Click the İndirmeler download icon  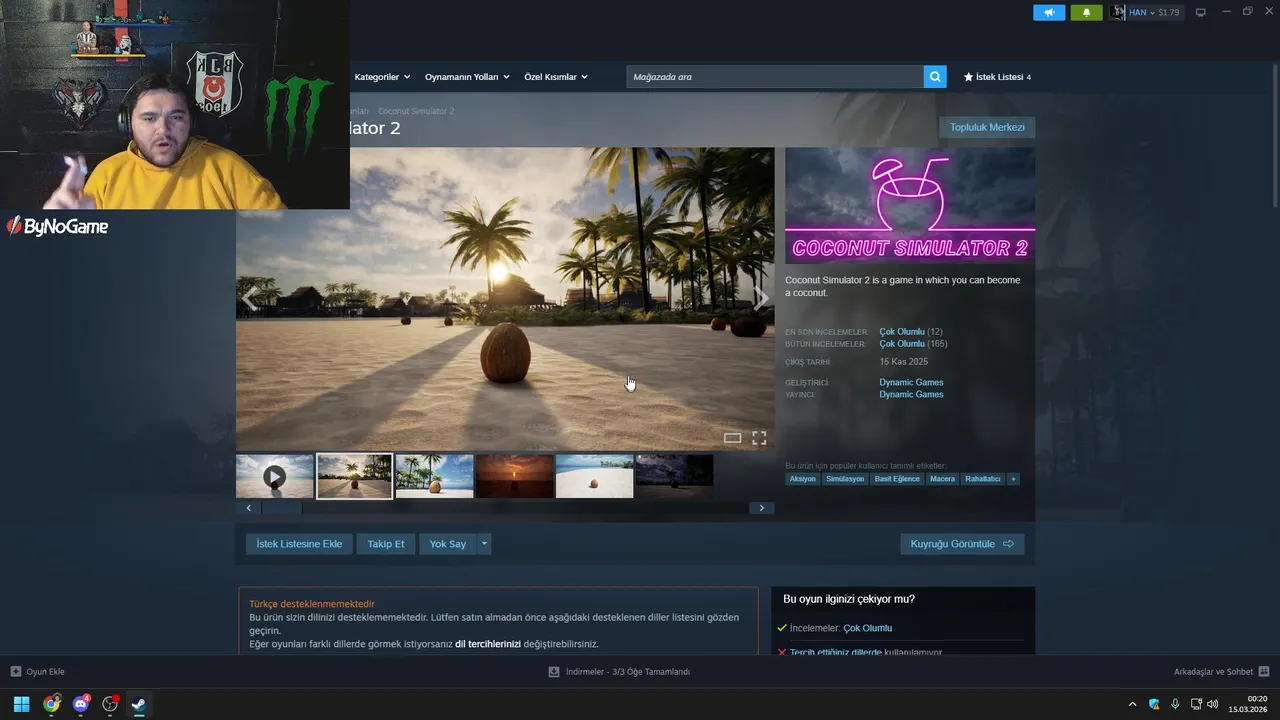554,672
